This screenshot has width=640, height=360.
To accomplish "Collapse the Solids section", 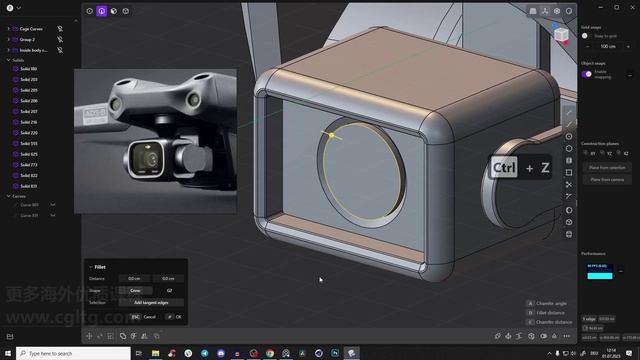I will [x=9, y=60].
